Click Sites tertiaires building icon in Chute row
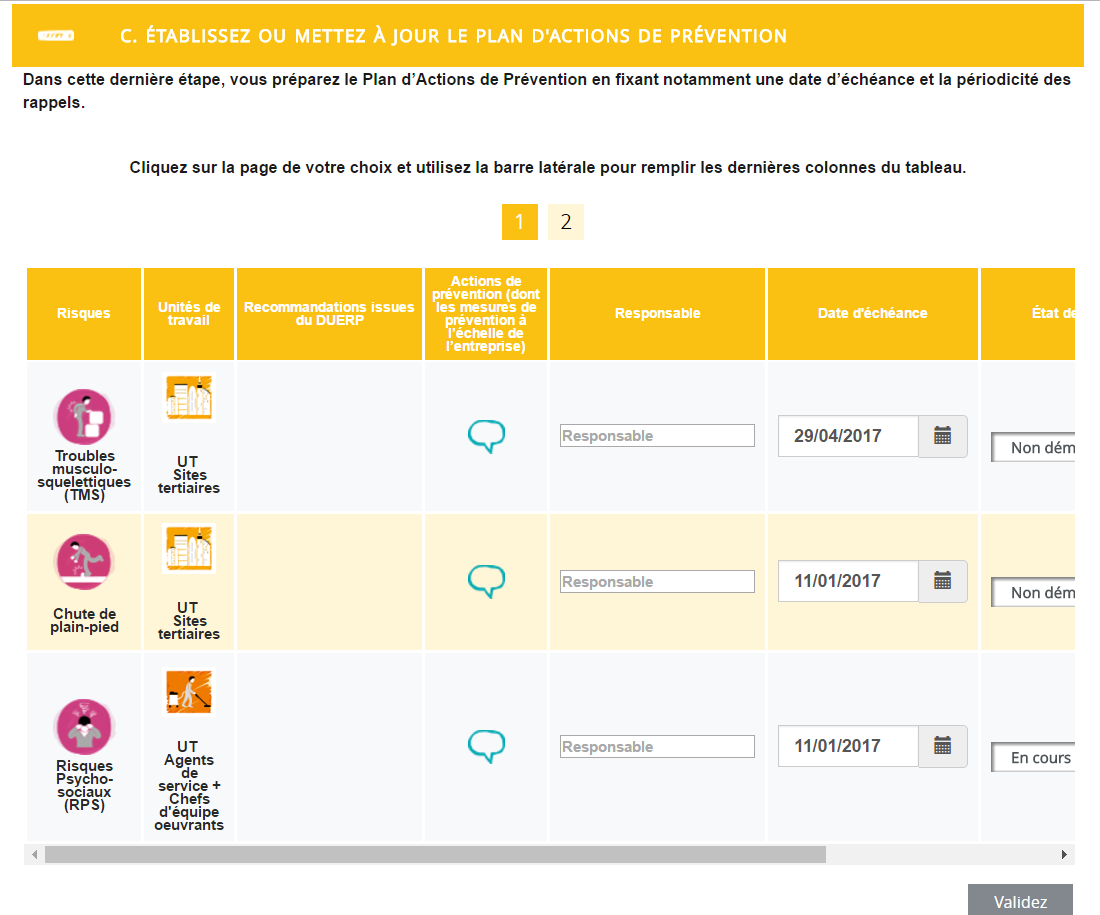Screen dimensions: 1100x915 point(189,548)
